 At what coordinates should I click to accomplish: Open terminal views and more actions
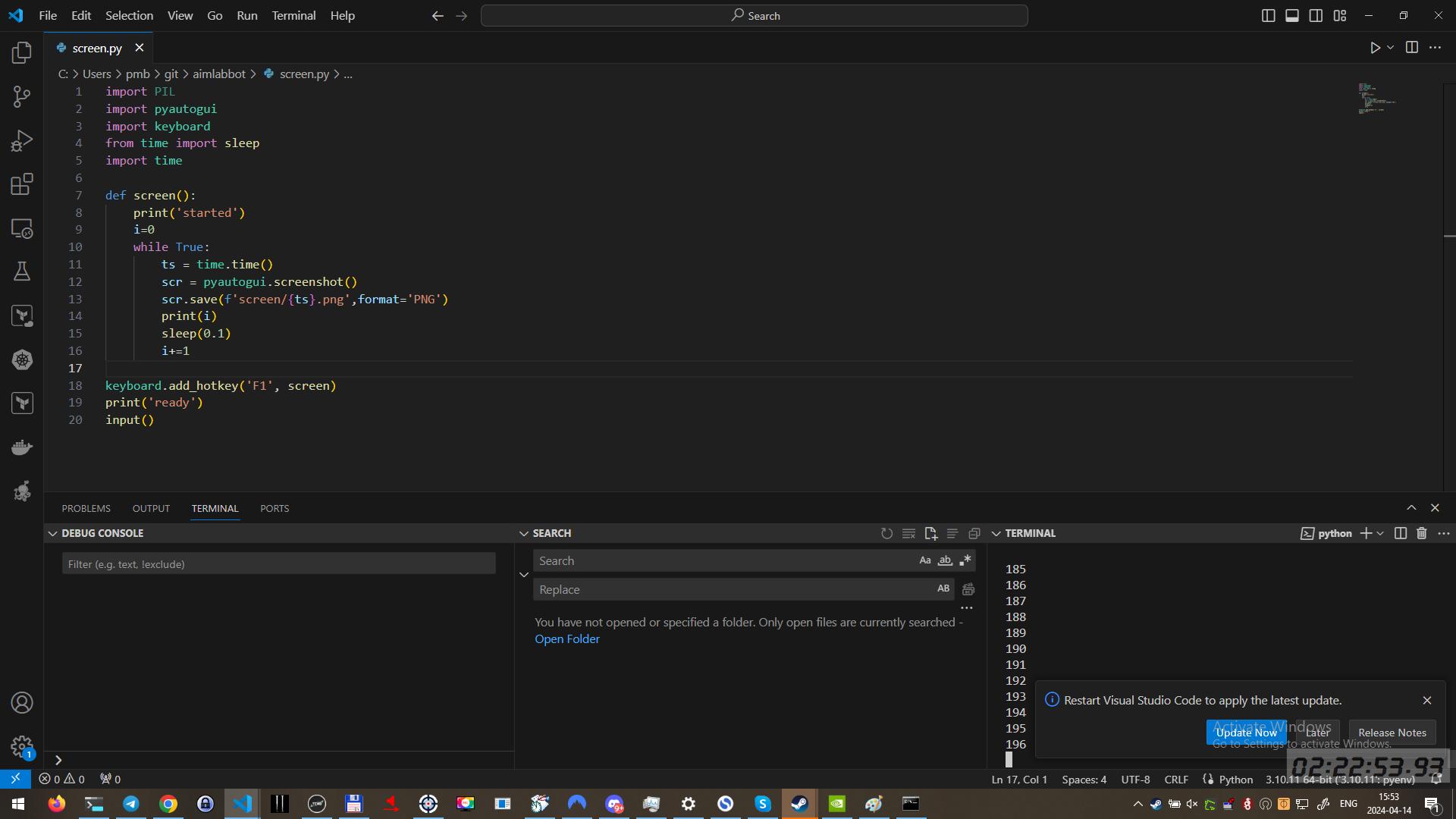(1444, 533)
